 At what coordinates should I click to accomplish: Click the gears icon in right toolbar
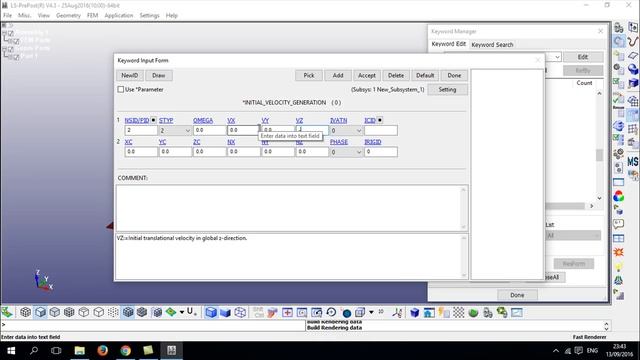[x=618, y=153]
